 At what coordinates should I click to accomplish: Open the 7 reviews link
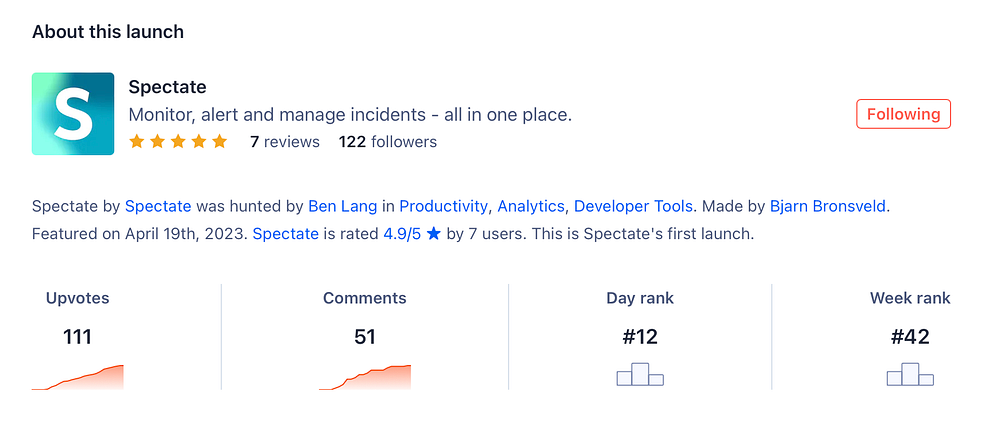coord(284,142)
